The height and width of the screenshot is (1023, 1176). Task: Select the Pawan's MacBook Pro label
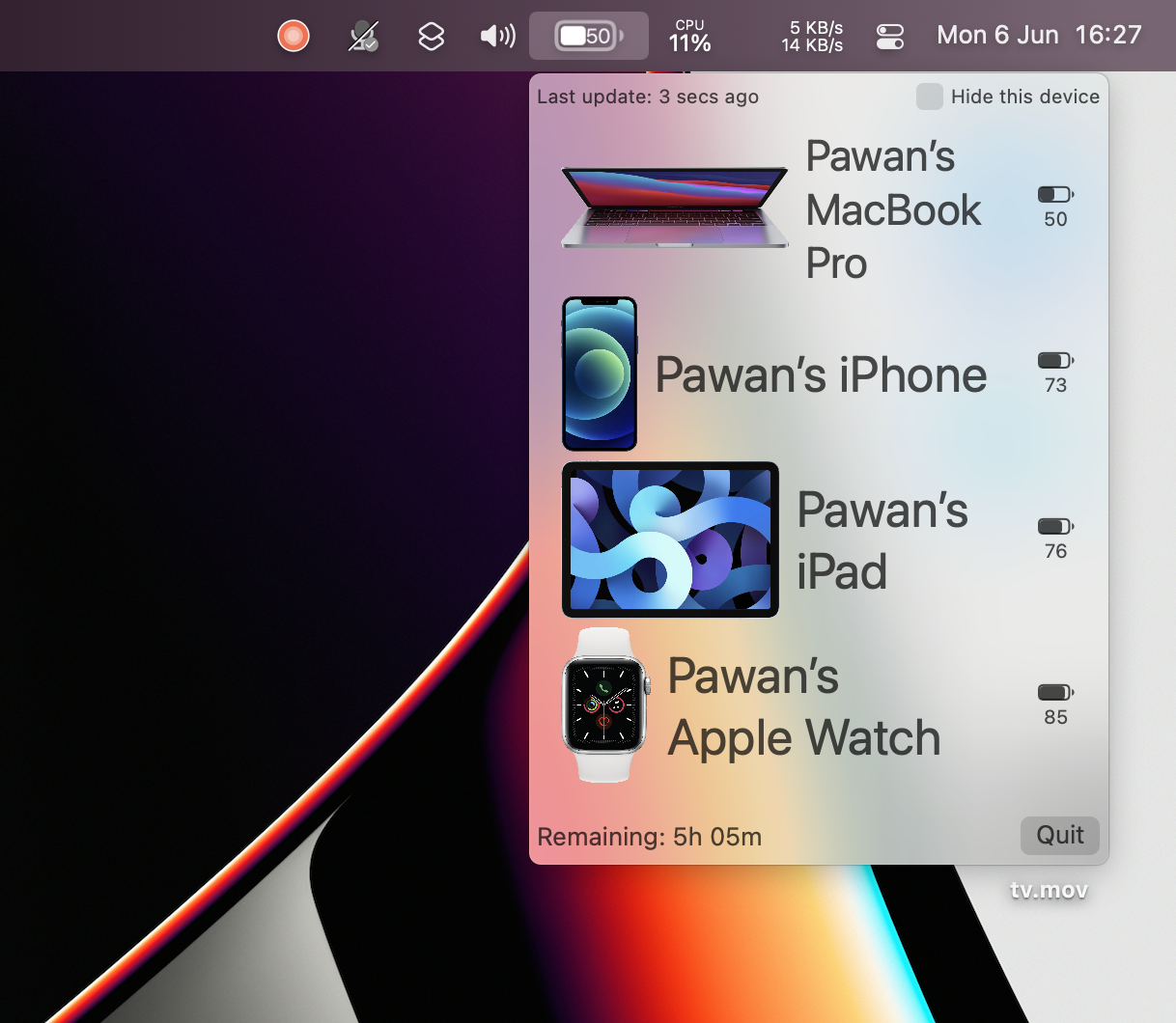[894, 209]
